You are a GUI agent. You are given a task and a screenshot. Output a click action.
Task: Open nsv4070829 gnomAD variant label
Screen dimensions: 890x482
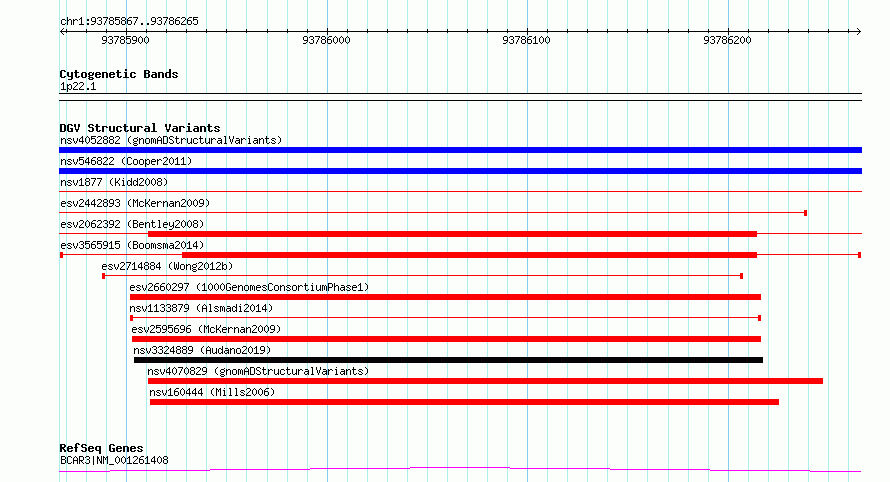[x=258, y=371]
